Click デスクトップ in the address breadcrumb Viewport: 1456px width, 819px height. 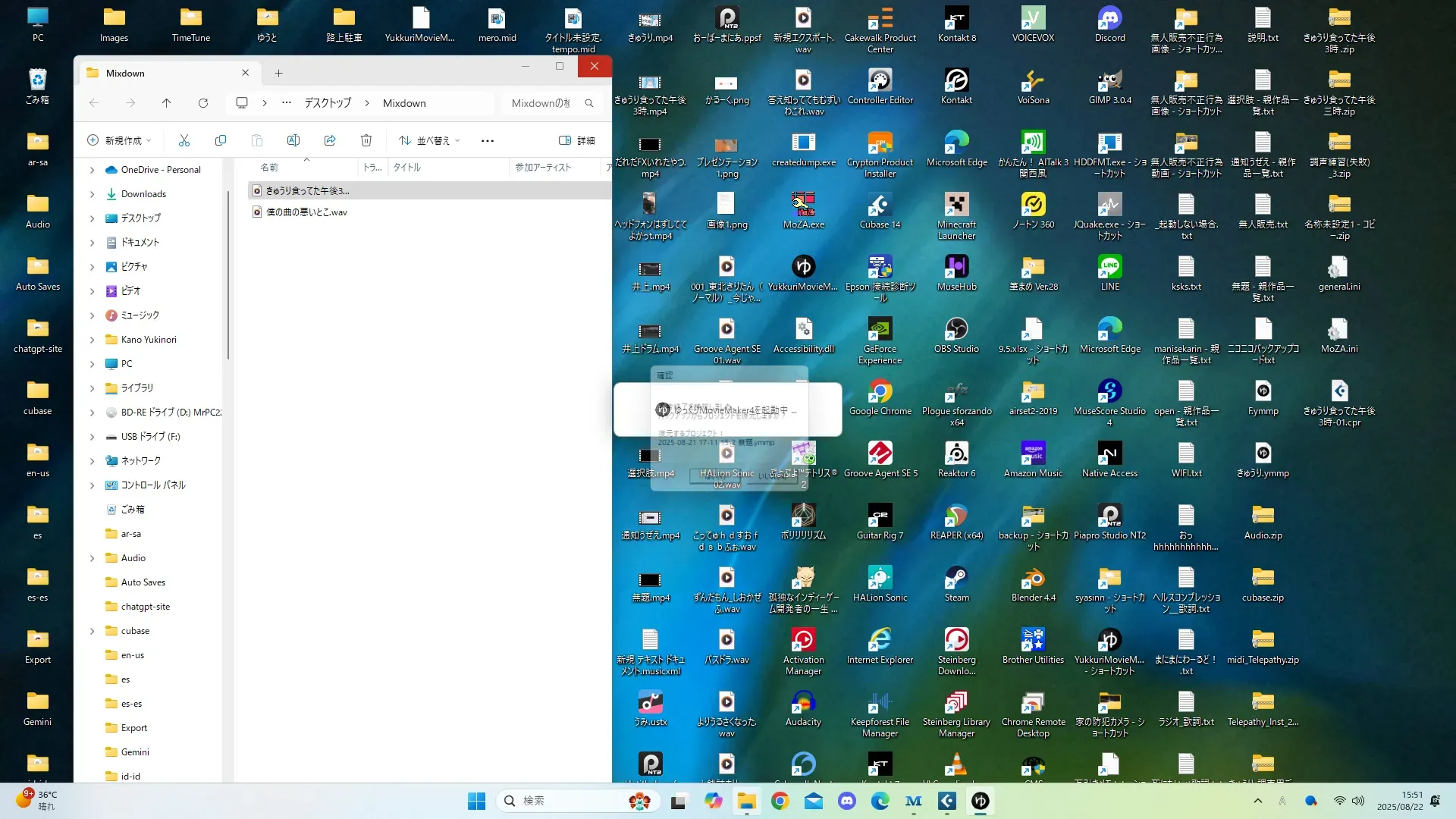(x=328, y=103)
